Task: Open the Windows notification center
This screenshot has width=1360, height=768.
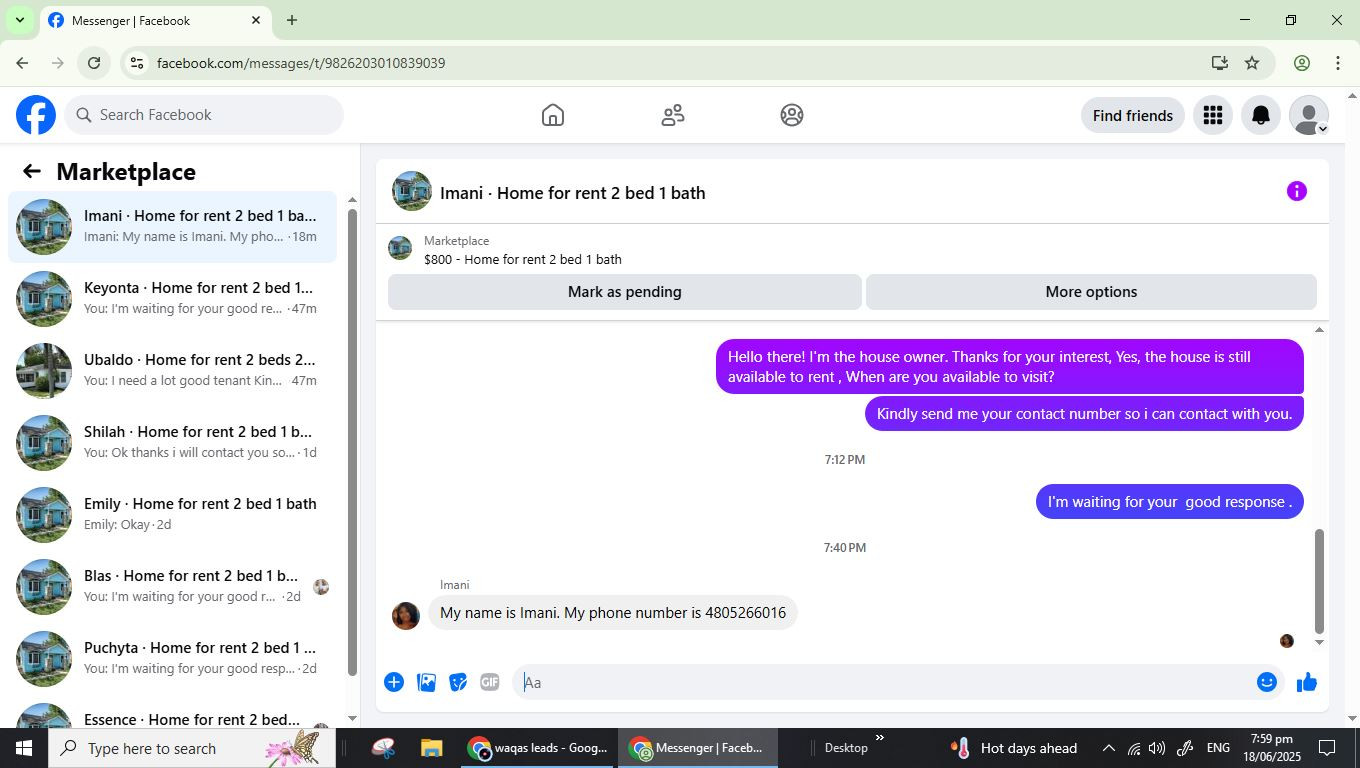Action: 1328,748
